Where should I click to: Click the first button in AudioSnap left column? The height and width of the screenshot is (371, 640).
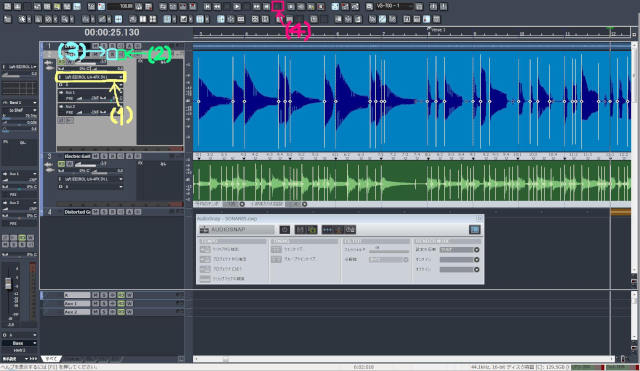tap(205, 249)
